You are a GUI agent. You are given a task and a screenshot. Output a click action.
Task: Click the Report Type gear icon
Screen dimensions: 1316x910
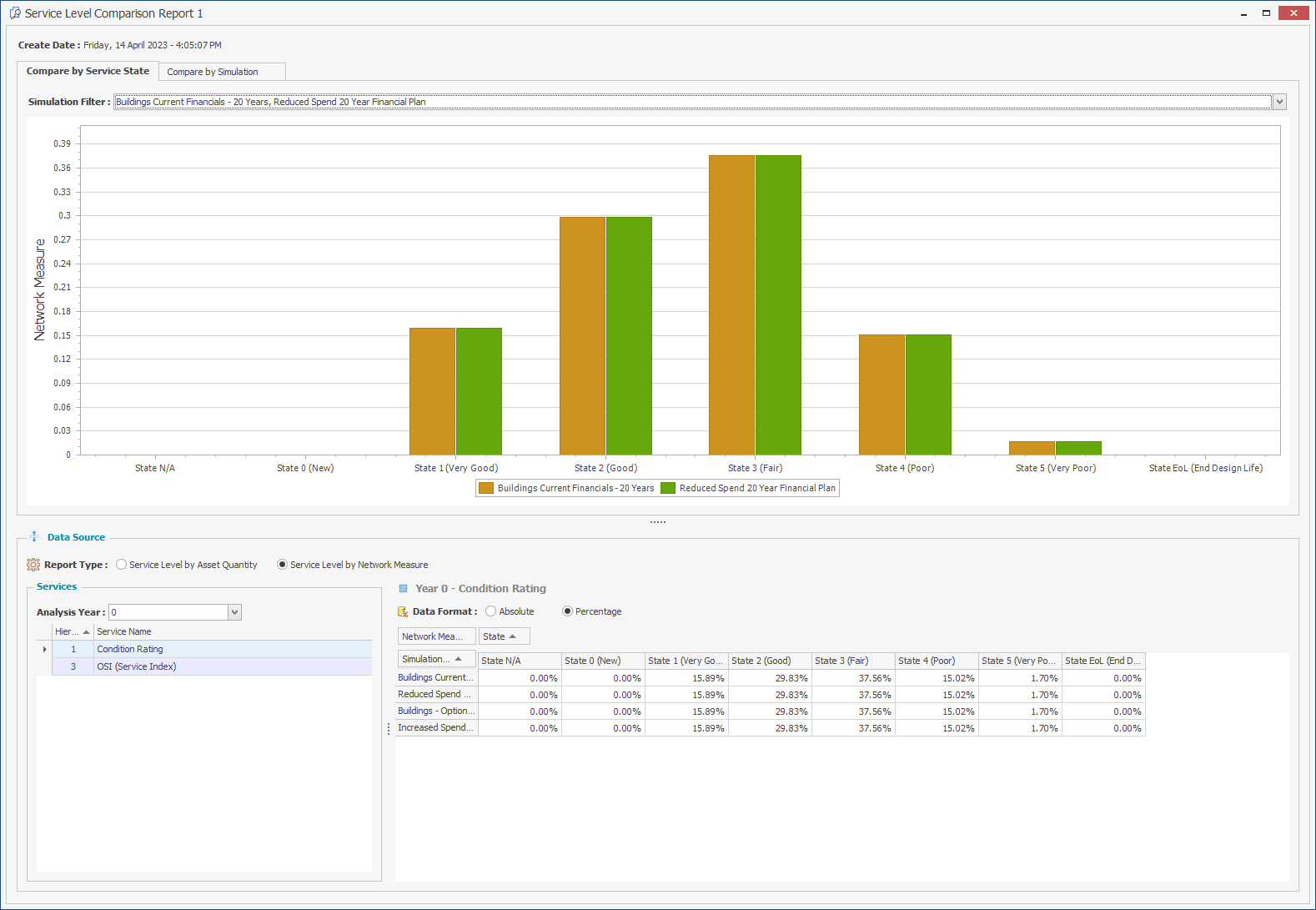[x=33, y=565]
